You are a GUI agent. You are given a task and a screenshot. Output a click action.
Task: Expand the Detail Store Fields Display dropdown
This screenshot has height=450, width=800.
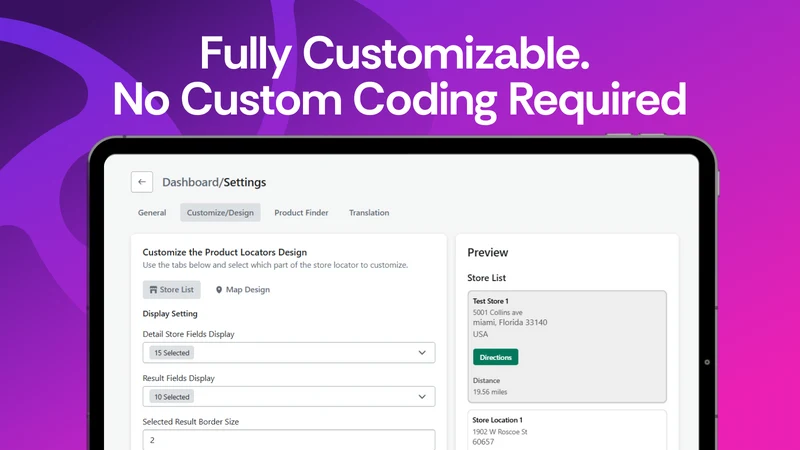point(289,353)
